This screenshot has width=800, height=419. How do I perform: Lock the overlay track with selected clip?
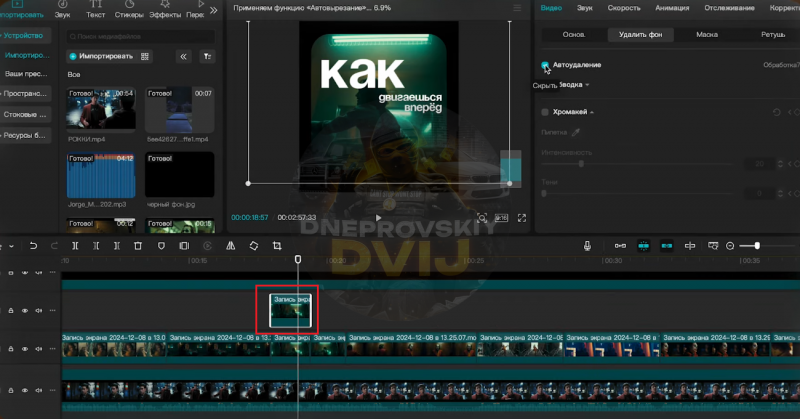tap(11, 310)
